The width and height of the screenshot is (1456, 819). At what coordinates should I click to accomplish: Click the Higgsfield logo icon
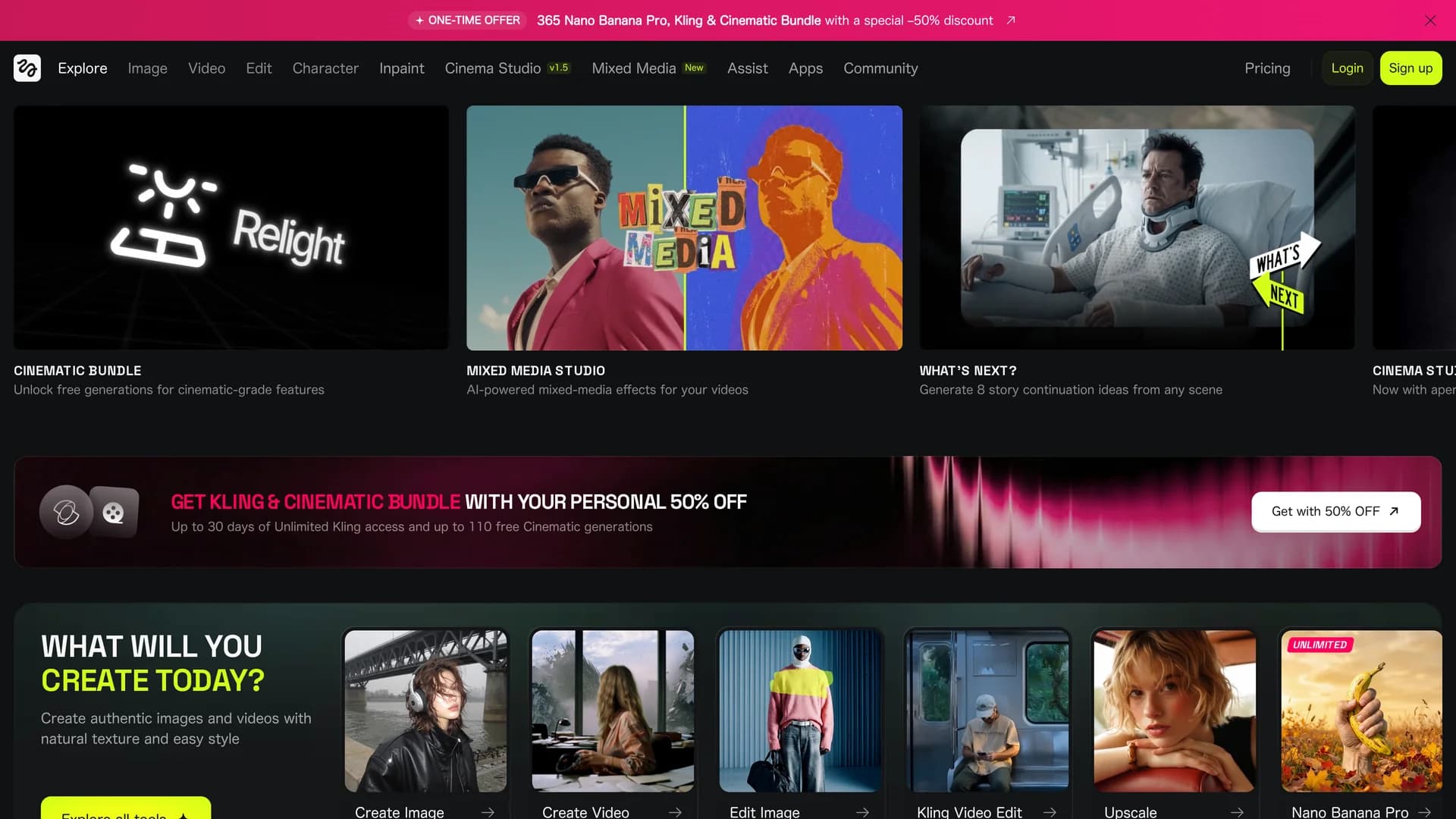click(27, 68)
